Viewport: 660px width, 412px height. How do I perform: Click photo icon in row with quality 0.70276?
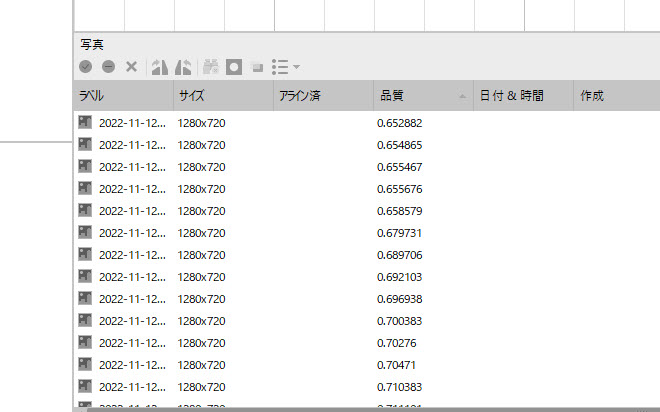[85, 343]
